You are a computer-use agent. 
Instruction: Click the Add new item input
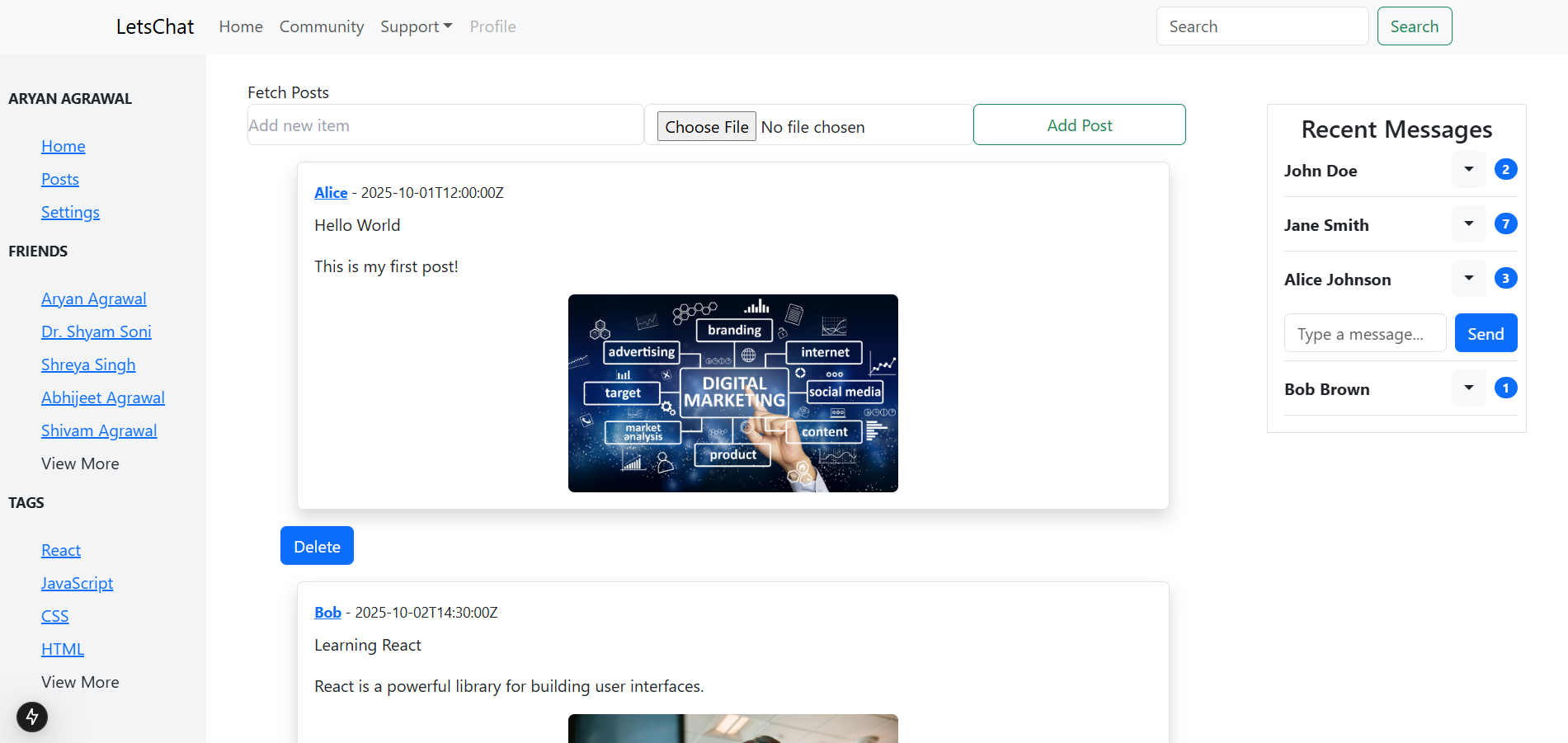tap(445, 125)
